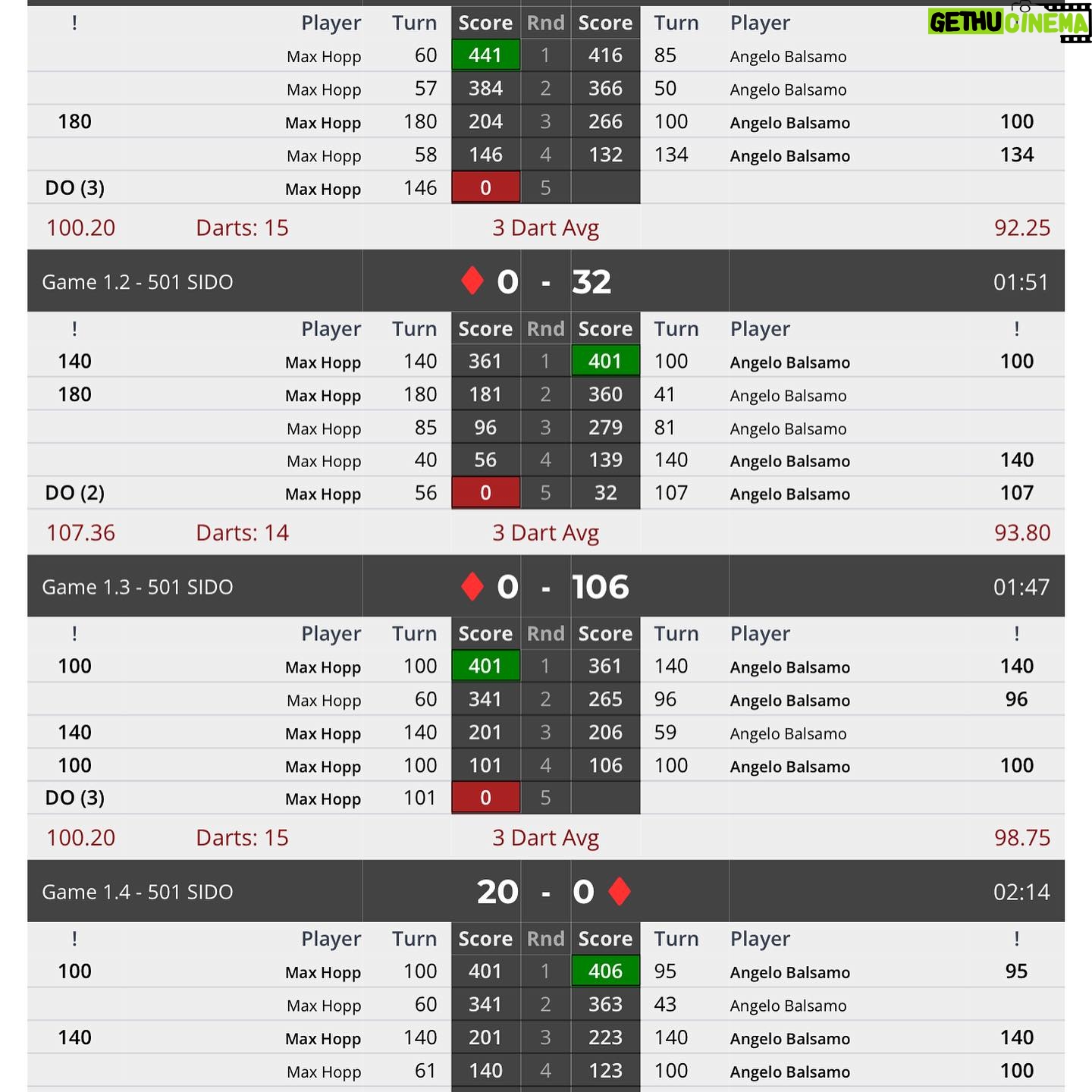This screenshot has height=1092, width=1092.
Task: Click 107.36 three dart average
Action: (x=81, y=533)
